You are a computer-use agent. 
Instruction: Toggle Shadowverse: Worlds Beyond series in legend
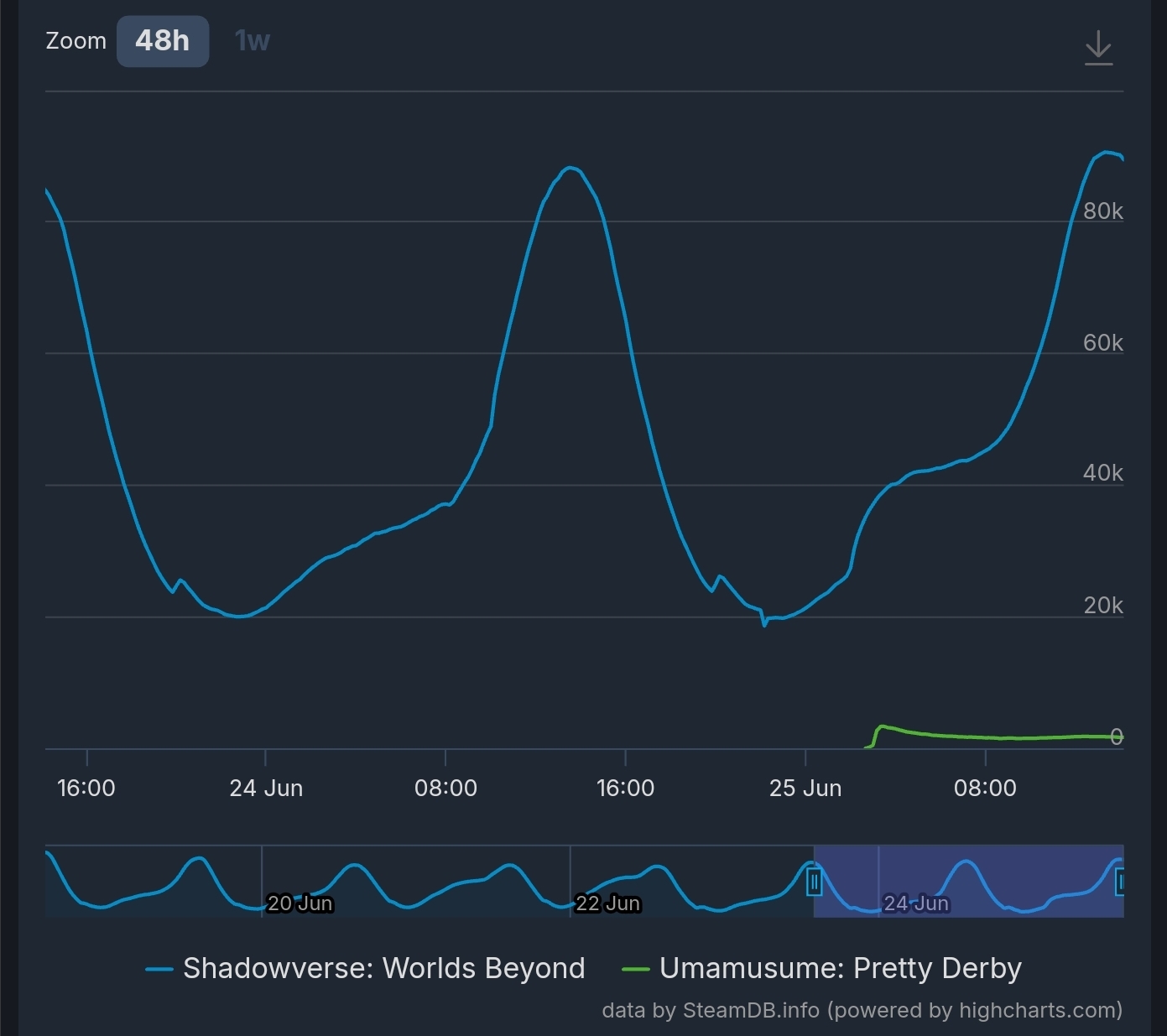(365, 968)
